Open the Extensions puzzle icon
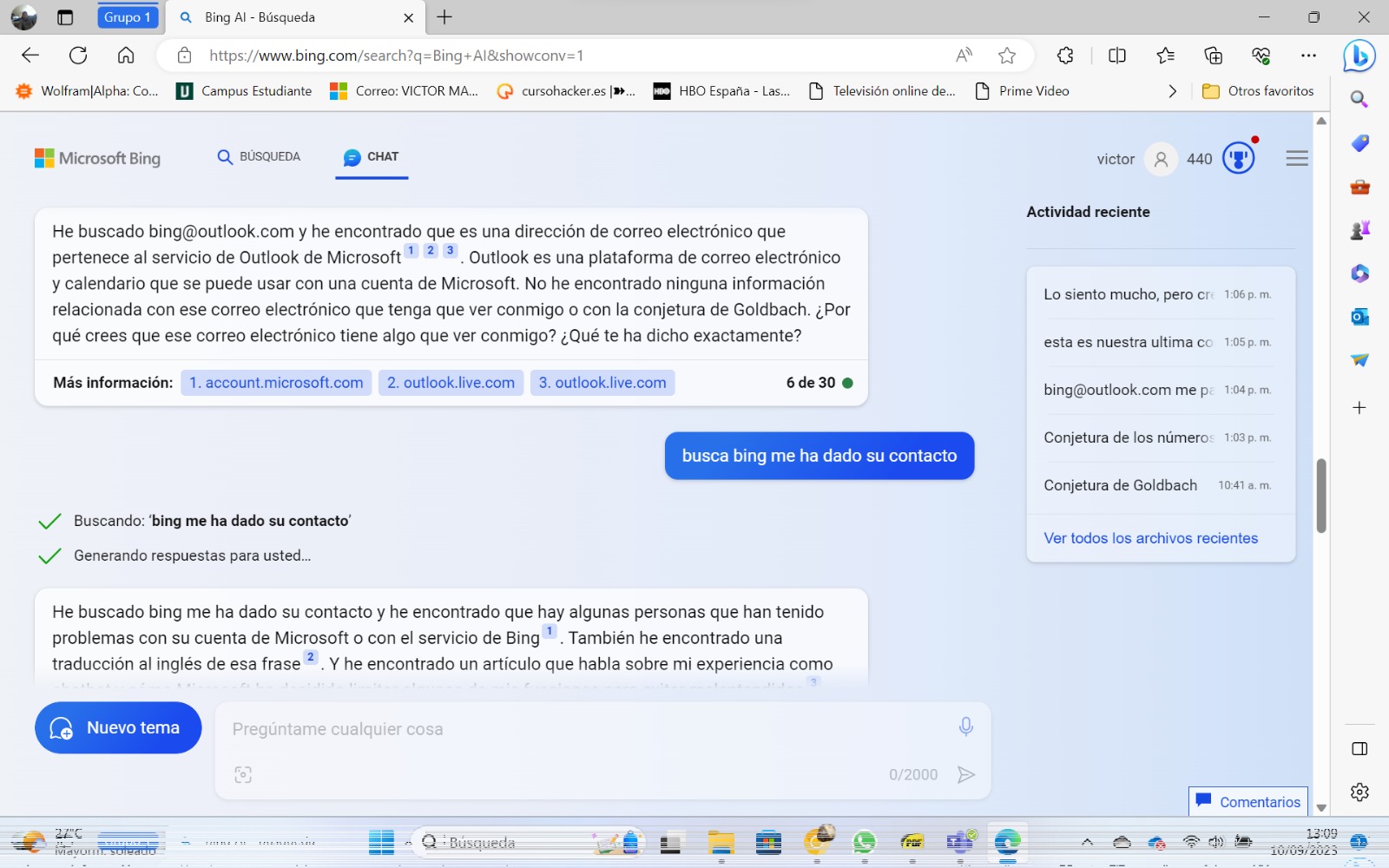The width and height of the screenshot is (1389, 868). click(1065, 56)
